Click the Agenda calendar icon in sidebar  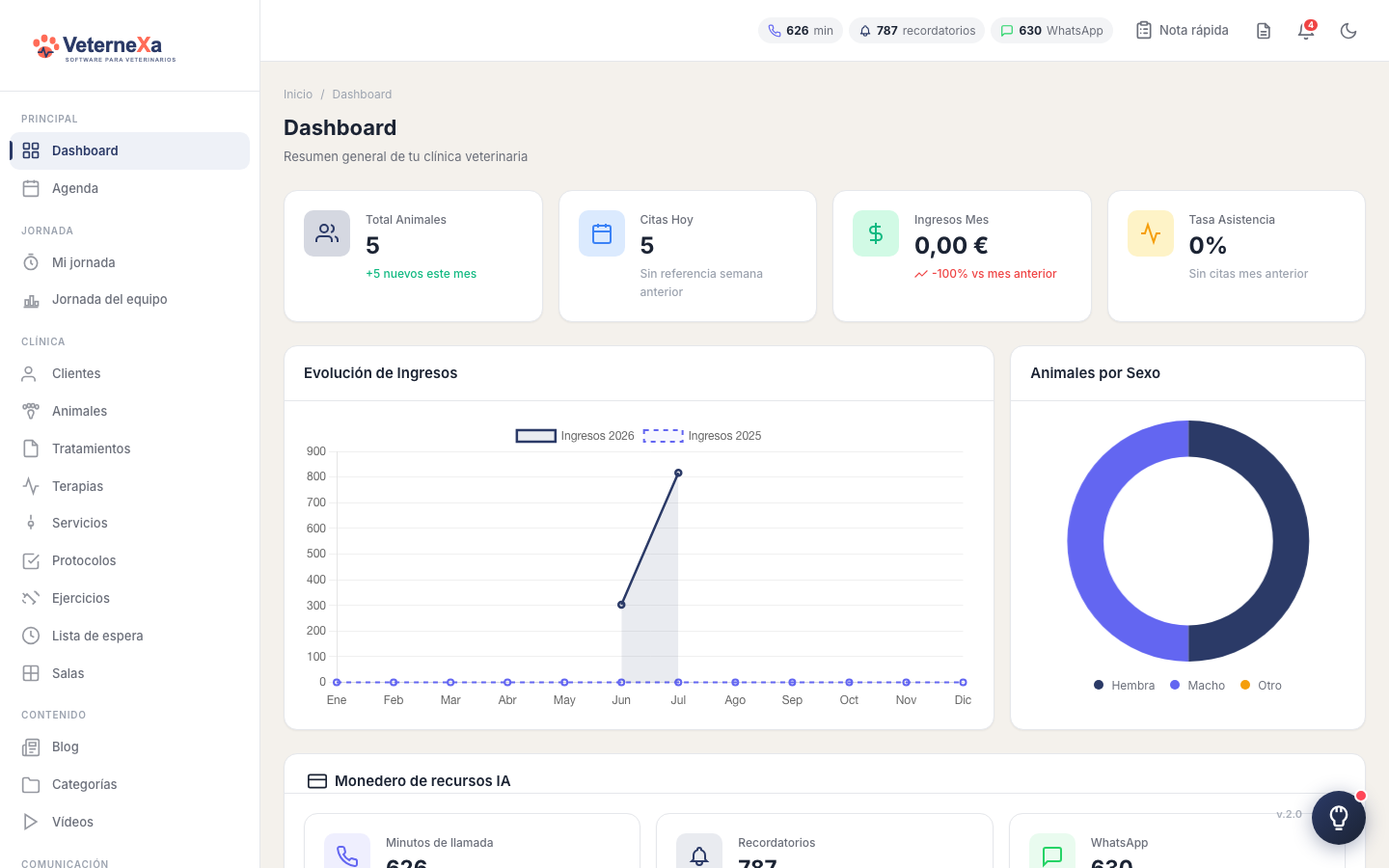[x=31, y=188]
